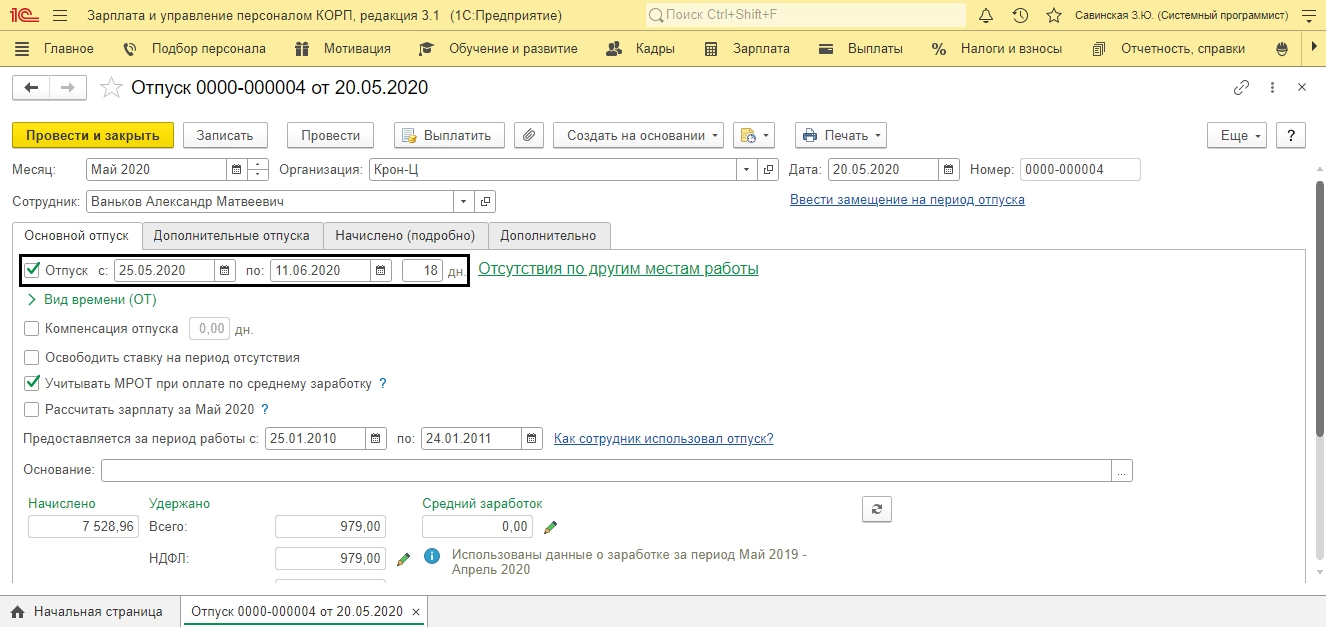
Task: Open the Печать dropdown
Action: [840, 135]
